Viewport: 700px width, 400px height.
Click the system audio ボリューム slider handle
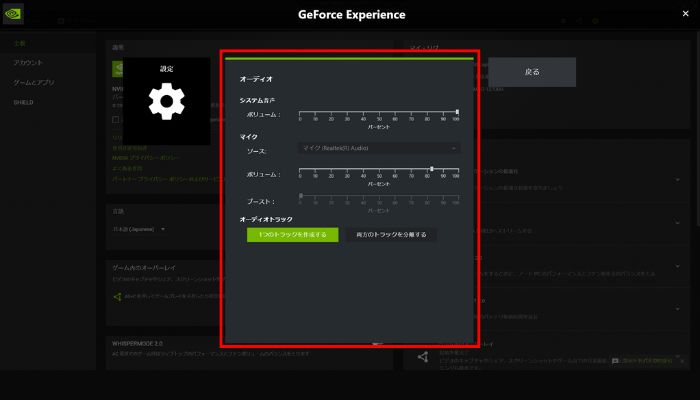[x=457, y=112]
